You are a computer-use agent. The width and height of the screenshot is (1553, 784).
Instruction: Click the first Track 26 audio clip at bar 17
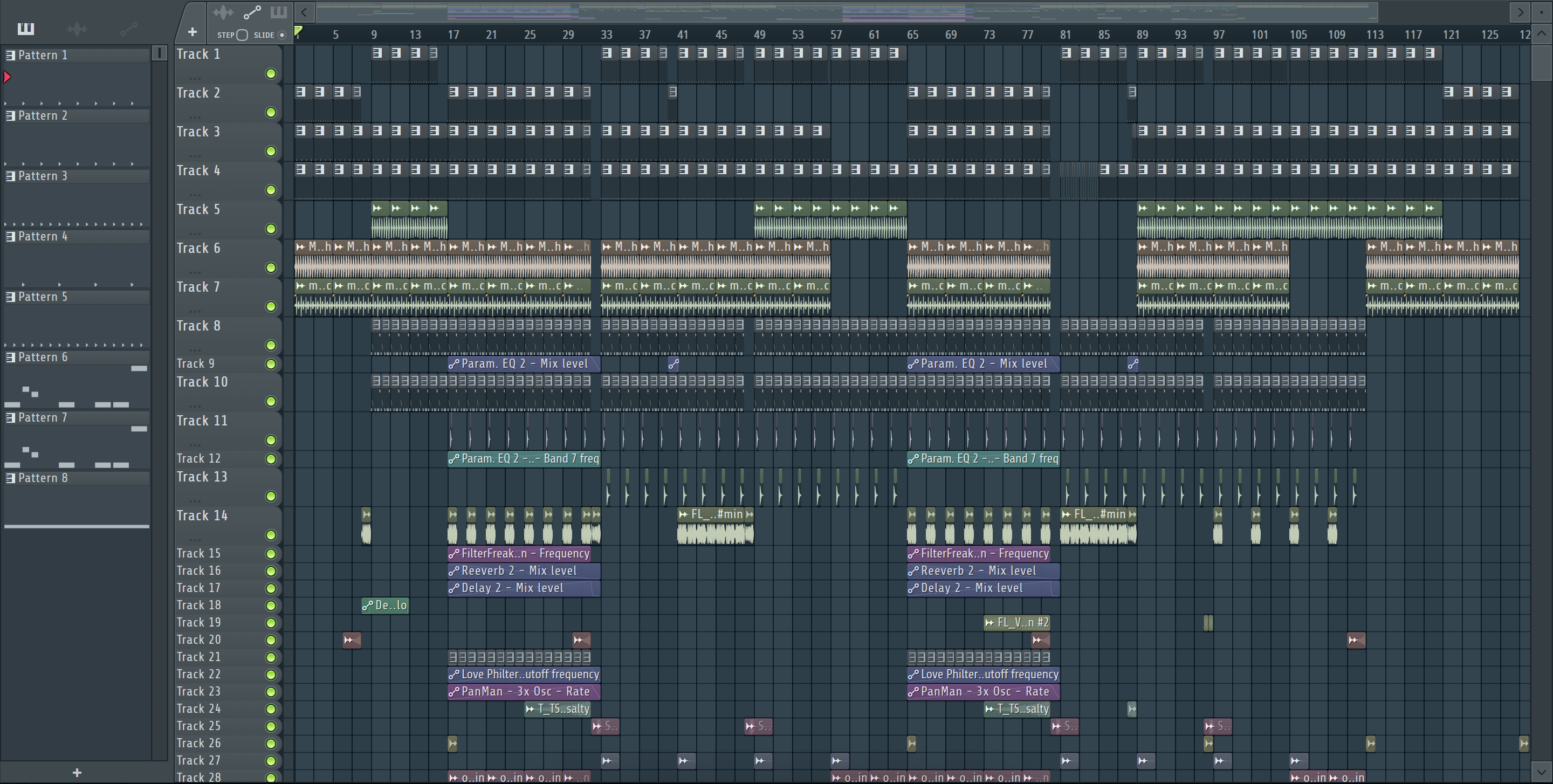[x=452, y=743]
